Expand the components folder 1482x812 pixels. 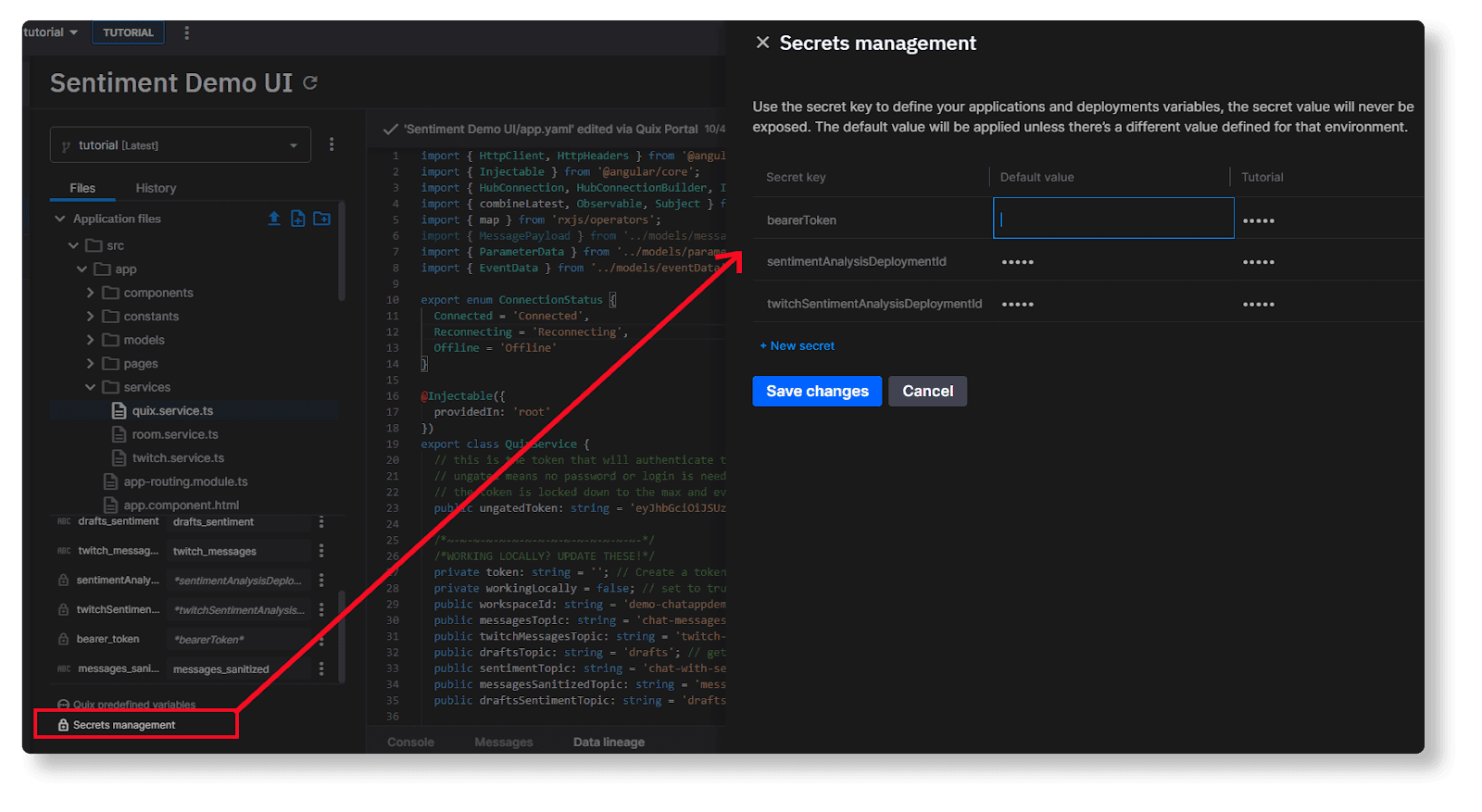point(91,293)
